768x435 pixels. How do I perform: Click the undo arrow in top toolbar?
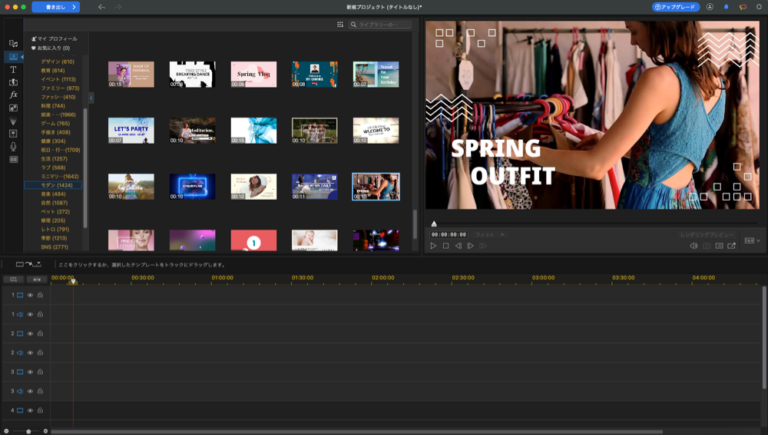[101, 7]
